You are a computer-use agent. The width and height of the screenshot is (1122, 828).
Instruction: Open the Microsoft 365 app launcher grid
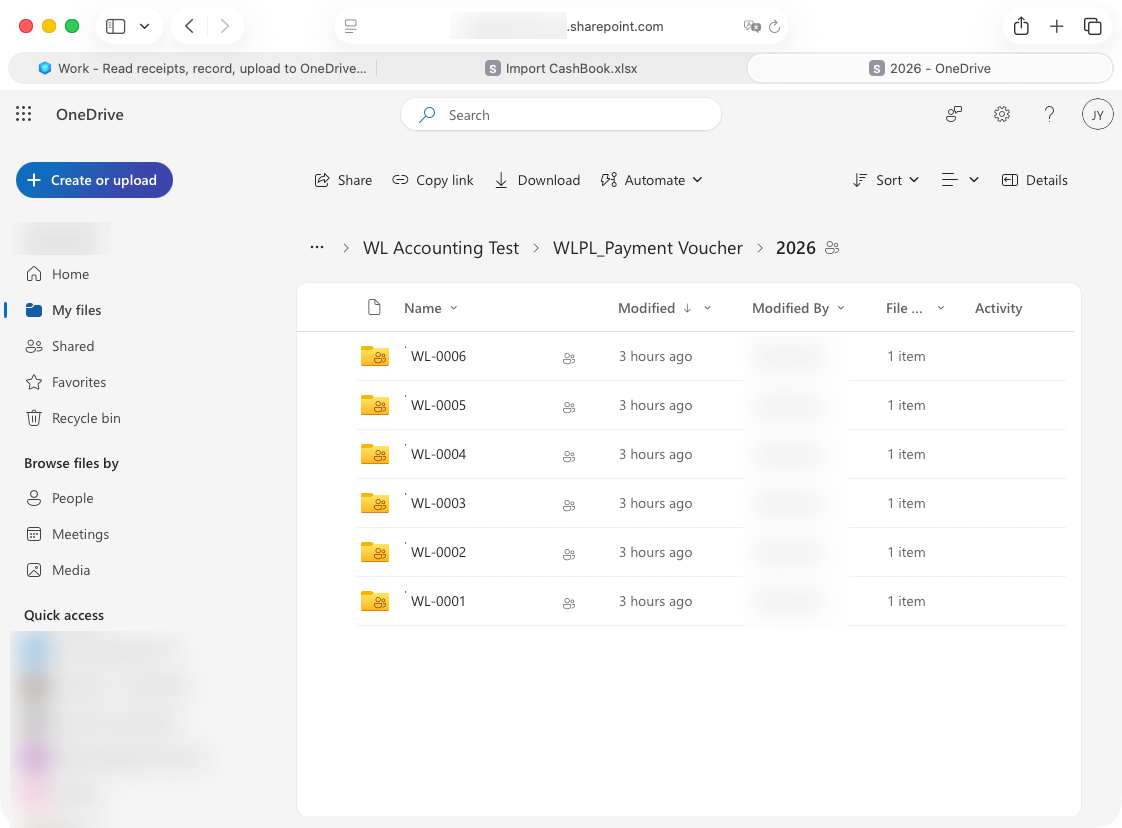click(x=23, y=114)
